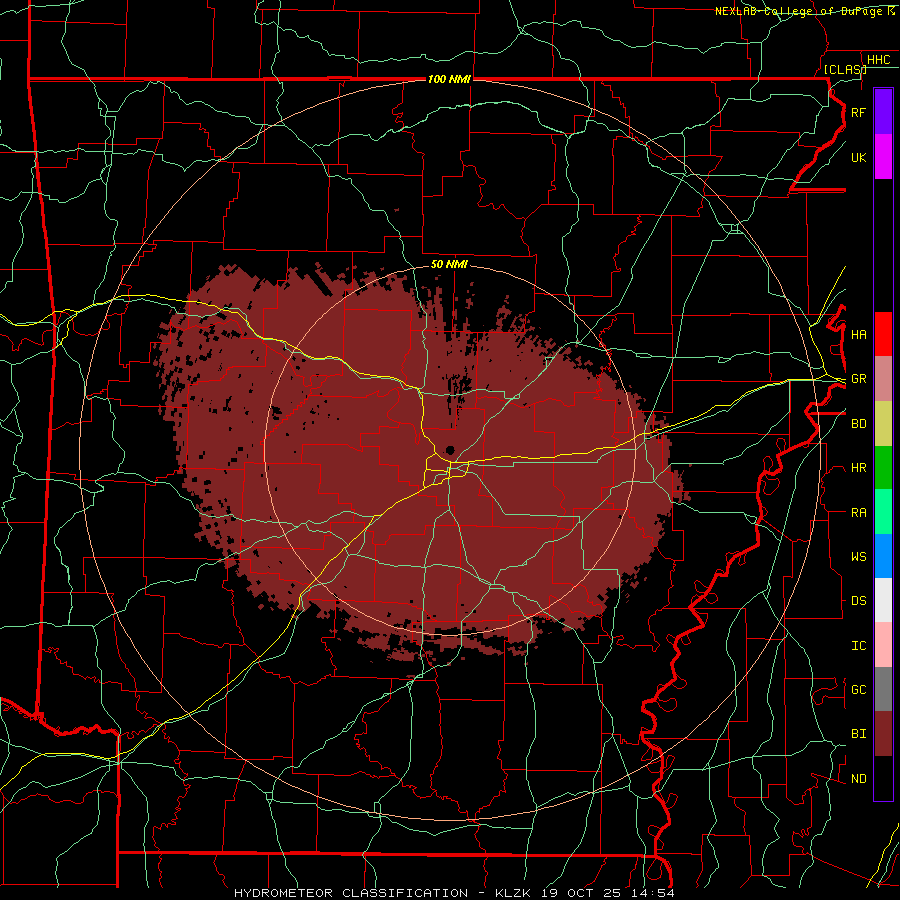Click the white DS color swatch

883,600
